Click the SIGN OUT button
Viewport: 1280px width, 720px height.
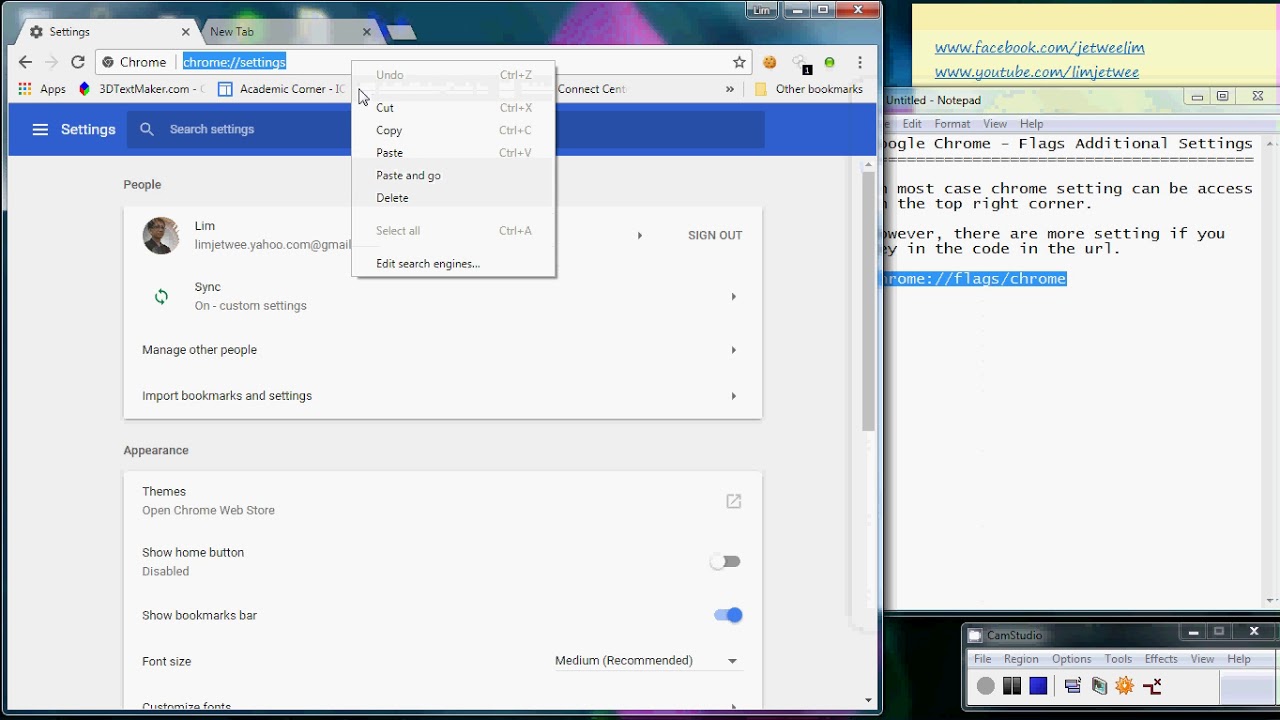point(715,235)
